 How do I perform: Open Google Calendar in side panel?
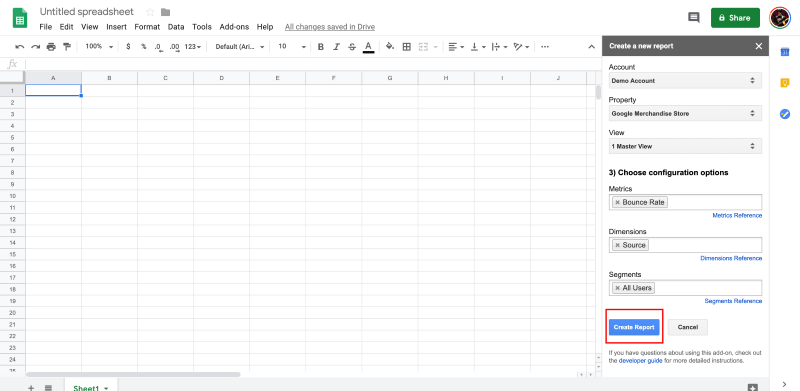click(785, 52)
